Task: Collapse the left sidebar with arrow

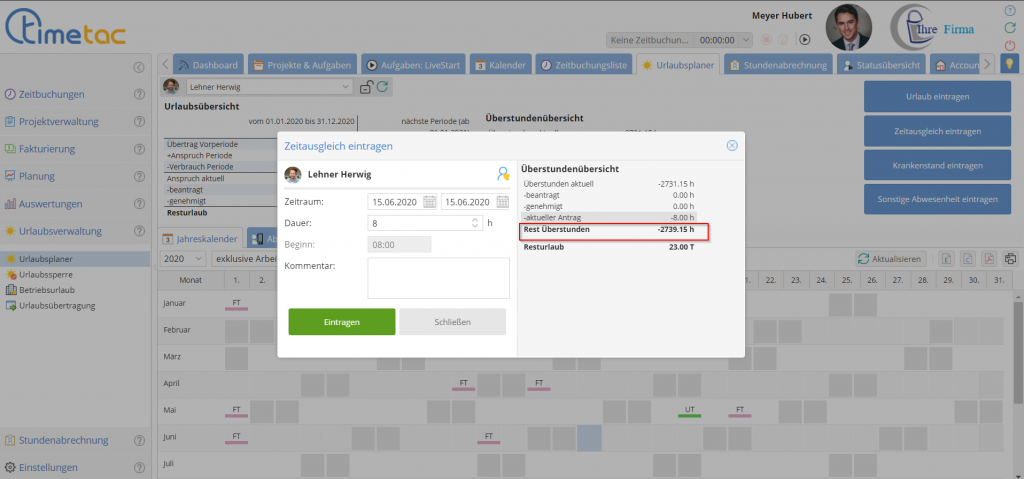Action: pos(139,67)
